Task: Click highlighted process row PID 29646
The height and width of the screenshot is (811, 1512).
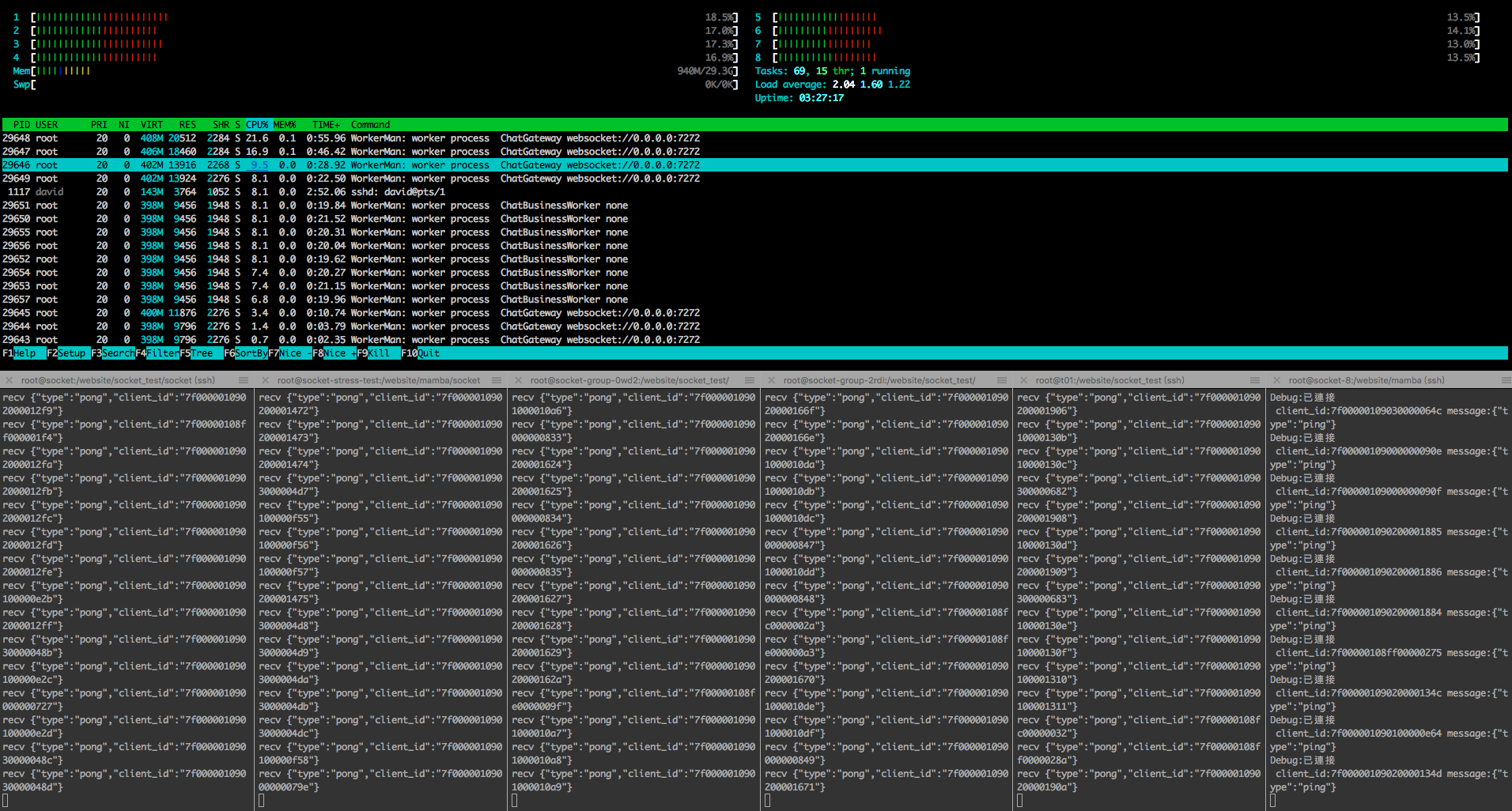Action: (x=755, y=165)
